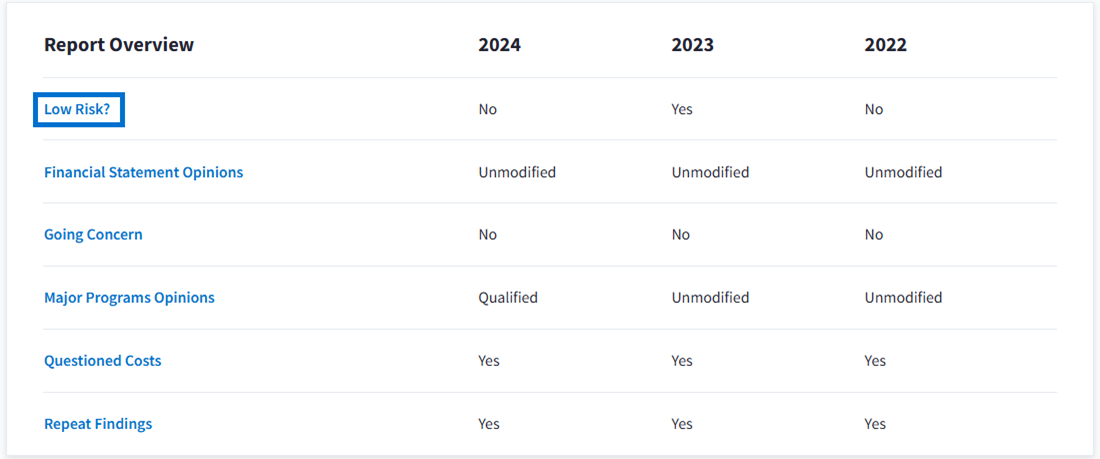
Task: Open the Major Programs Opinions link
Action: (129, 298)
